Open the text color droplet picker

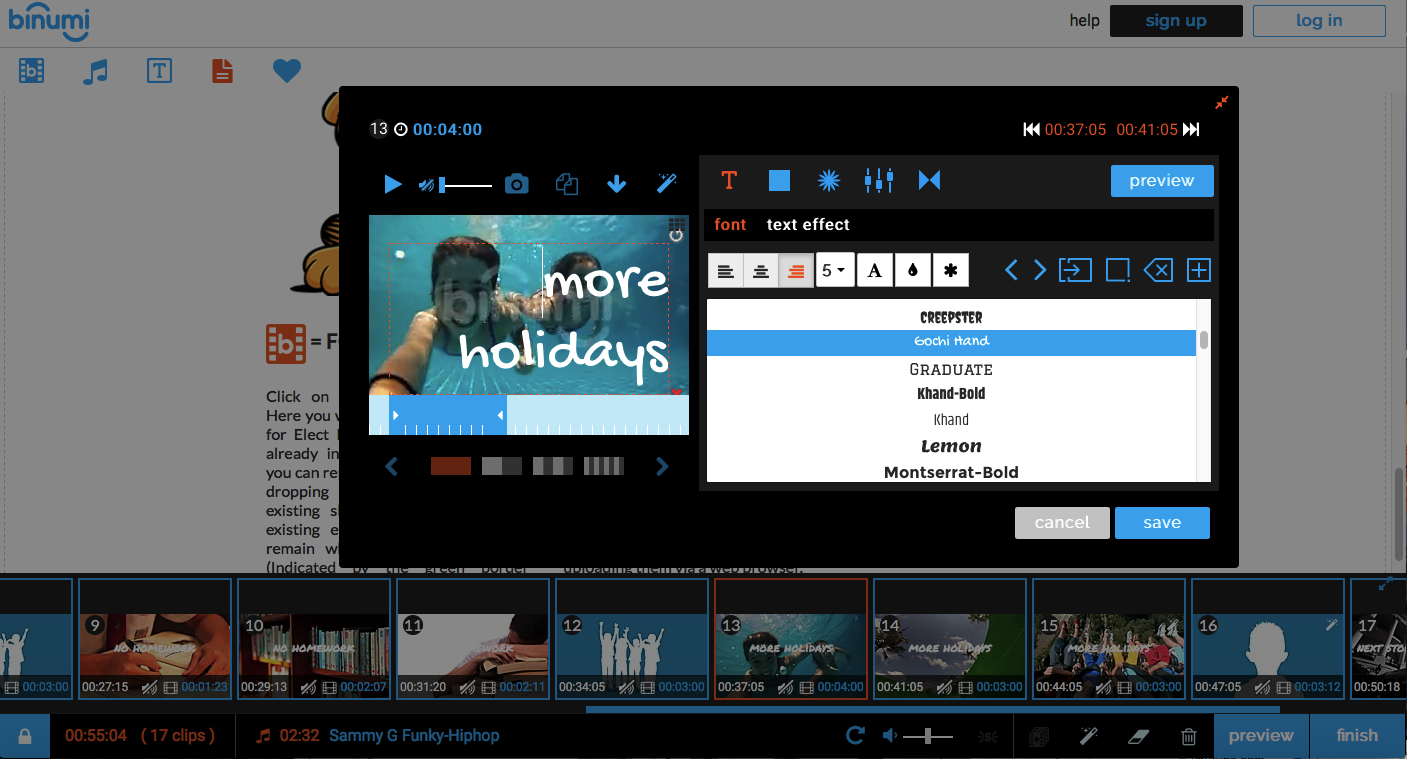tap(913, 271)
